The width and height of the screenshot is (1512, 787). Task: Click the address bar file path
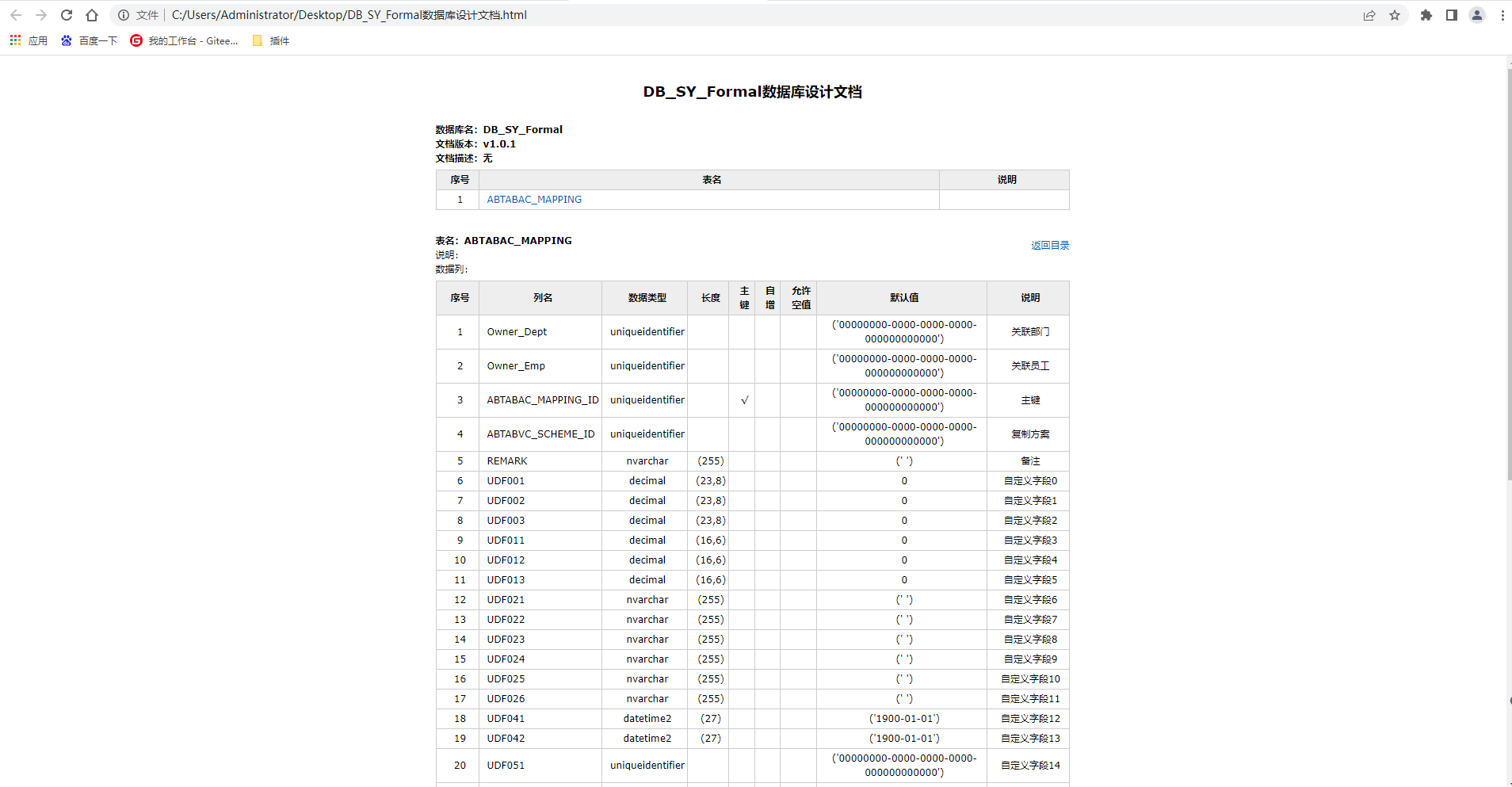coord(349,15)
